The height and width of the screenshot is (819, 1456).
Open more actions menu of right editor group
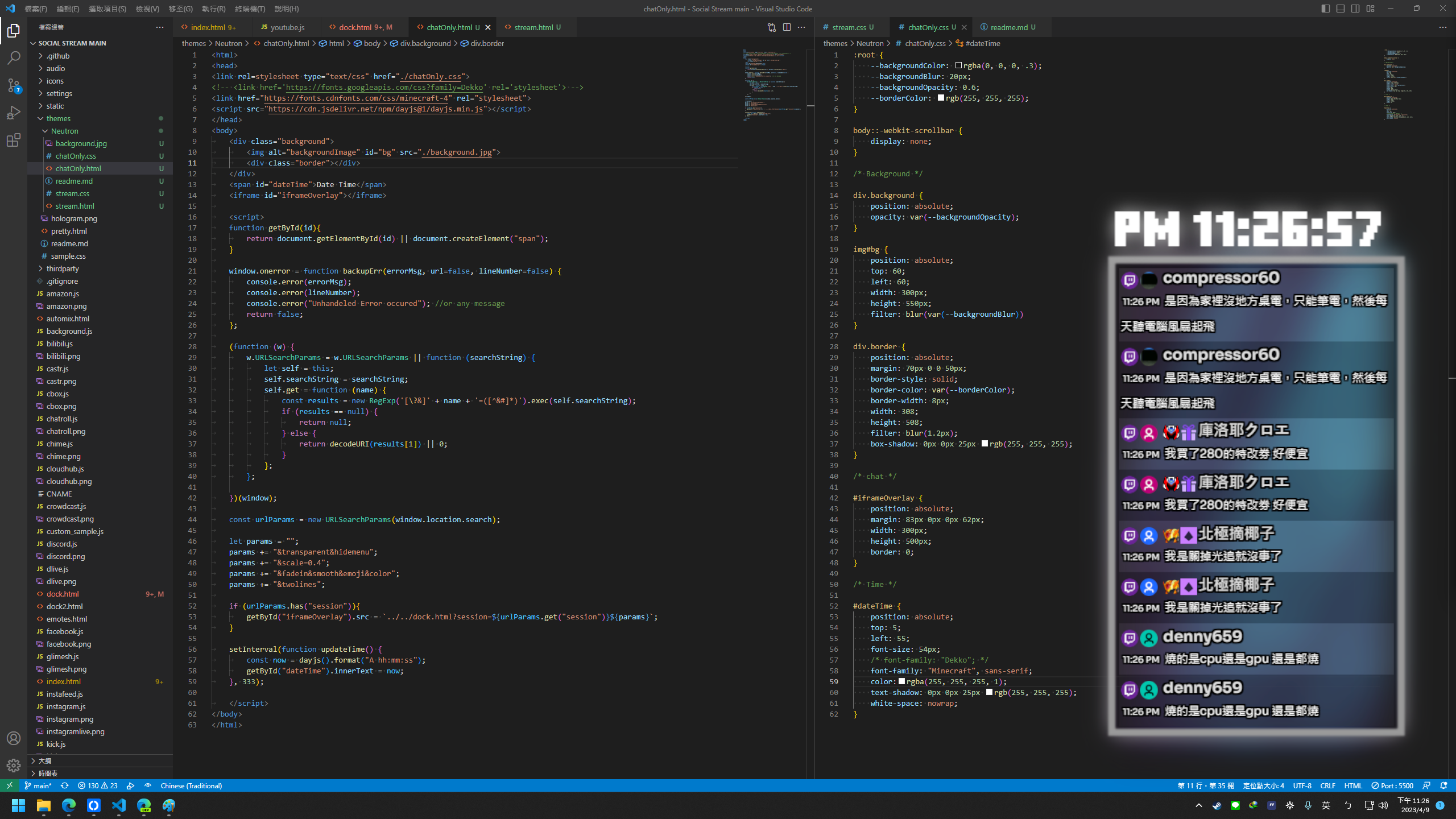point(1443,27)
